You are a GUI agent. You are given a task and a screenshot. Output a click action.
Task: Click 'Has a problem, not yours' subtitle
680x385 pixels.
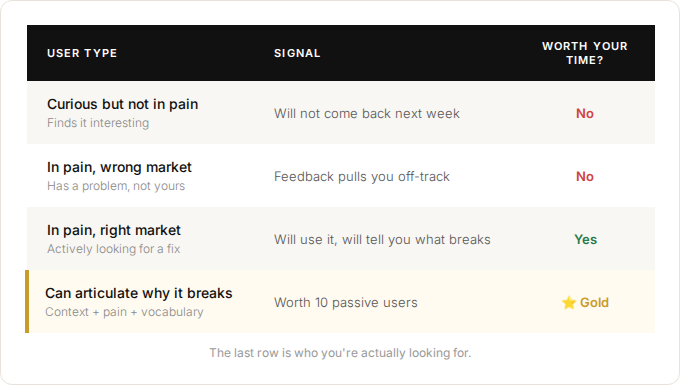(x=116, y=186)
